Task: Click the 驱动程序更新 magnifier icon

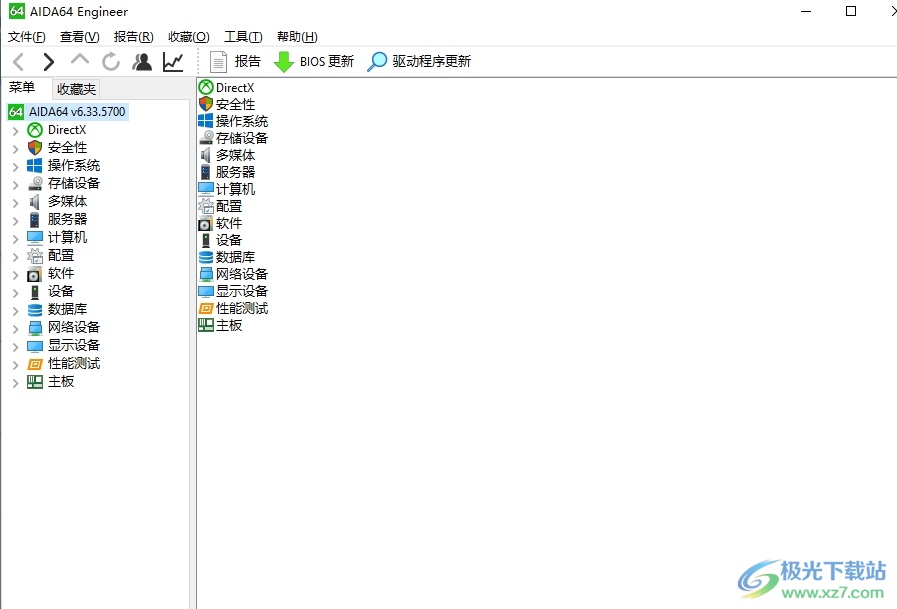Action: tap(377, 62)
